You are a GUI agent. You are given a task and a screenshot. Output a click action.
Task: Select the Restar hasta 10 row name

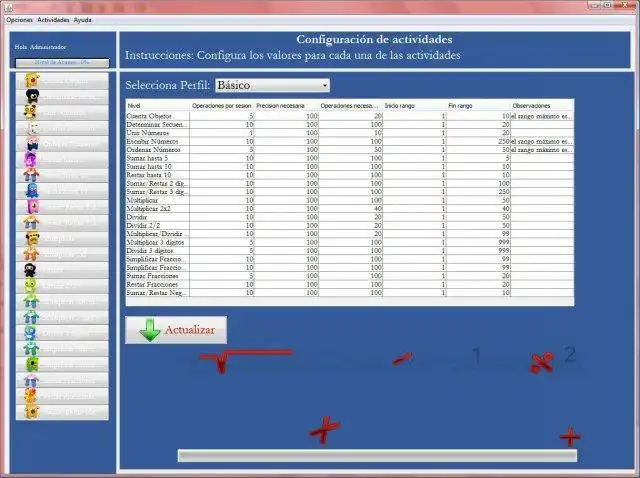tap(158, 175)
